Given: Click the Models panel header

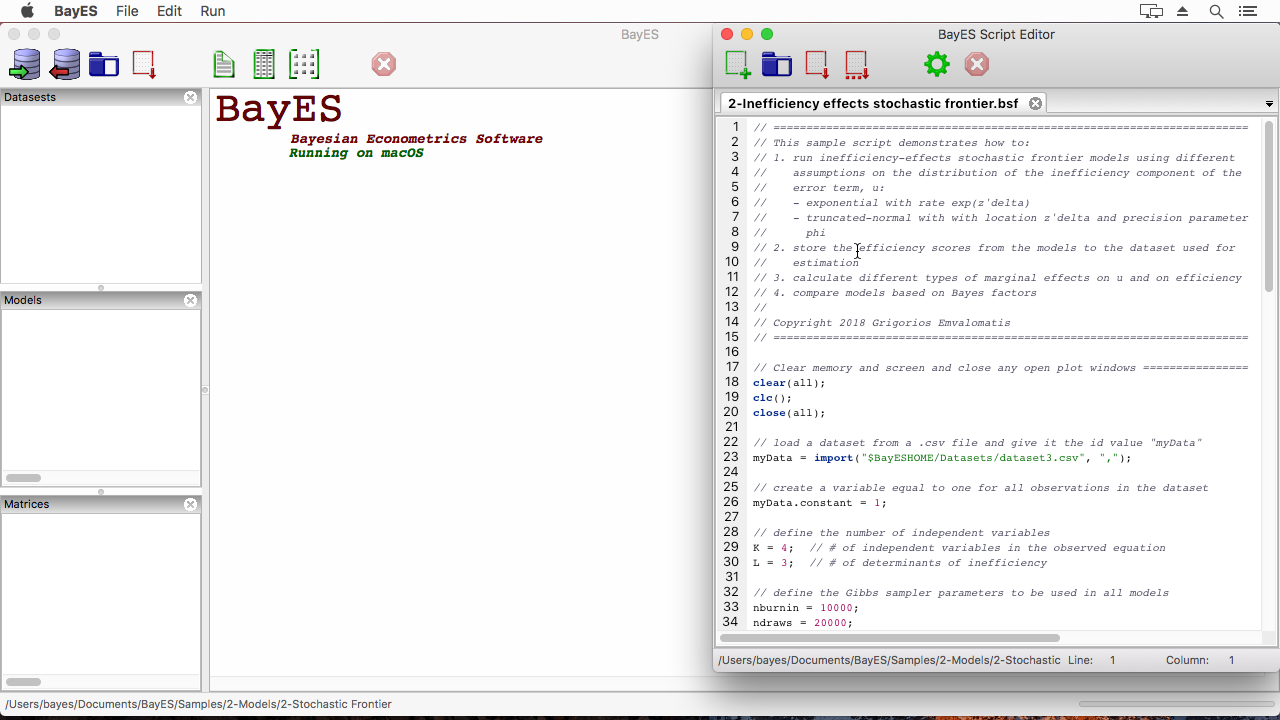Looking at the screenshot, I should (100, 300).
